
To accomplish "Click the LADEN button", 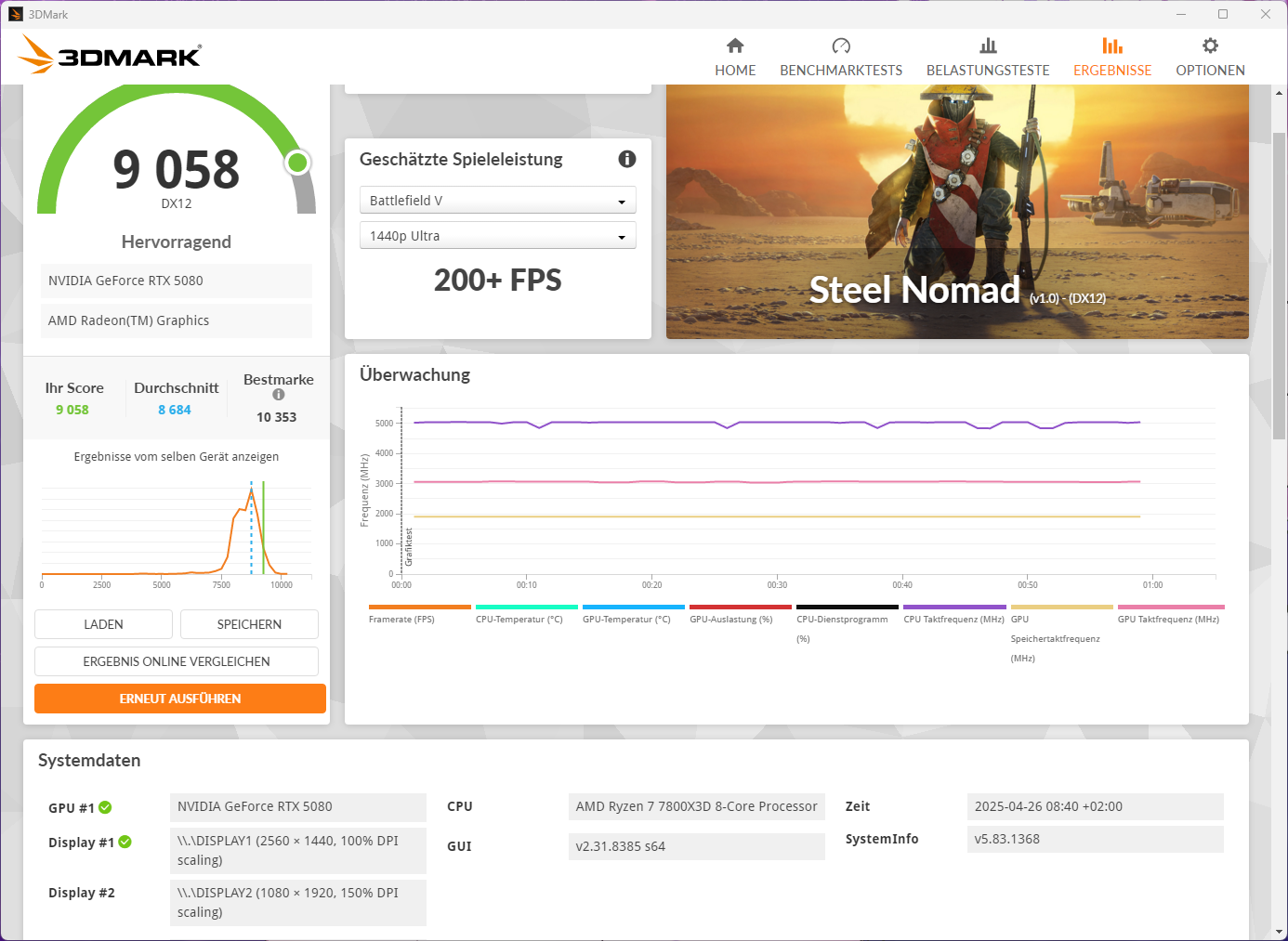I will (x=103, y=624).
